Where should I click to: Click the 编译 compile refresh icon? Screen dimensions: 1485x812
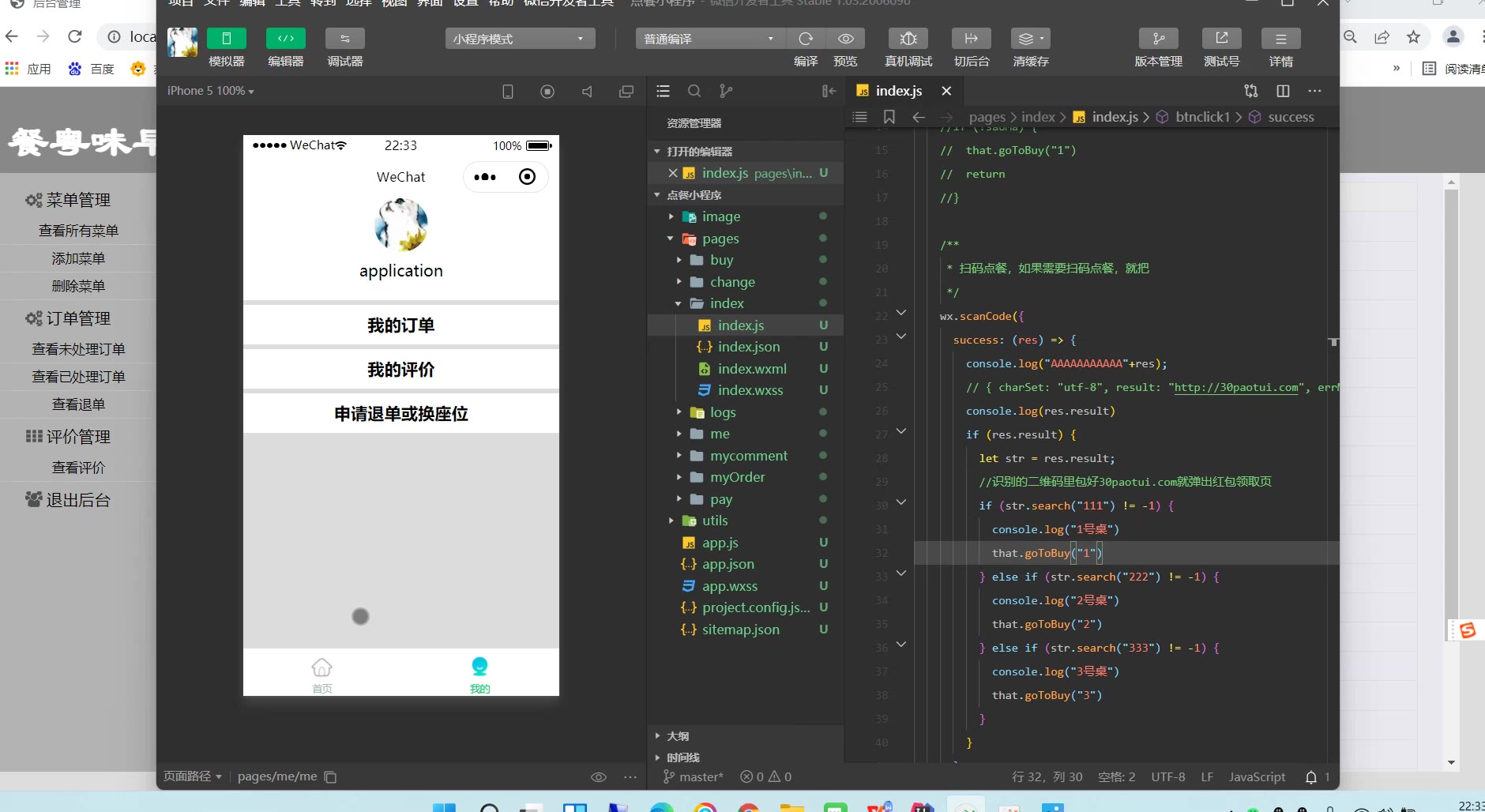click(x=806, y=39)
